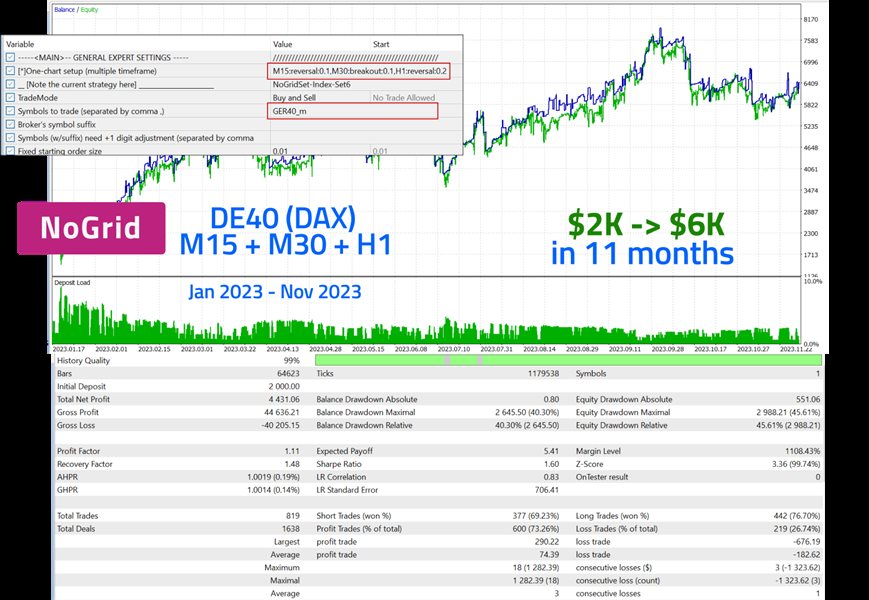Click the NoGrid magenta badge
The height and width of the screenshot is (600, 869).
tap(91, 228)
